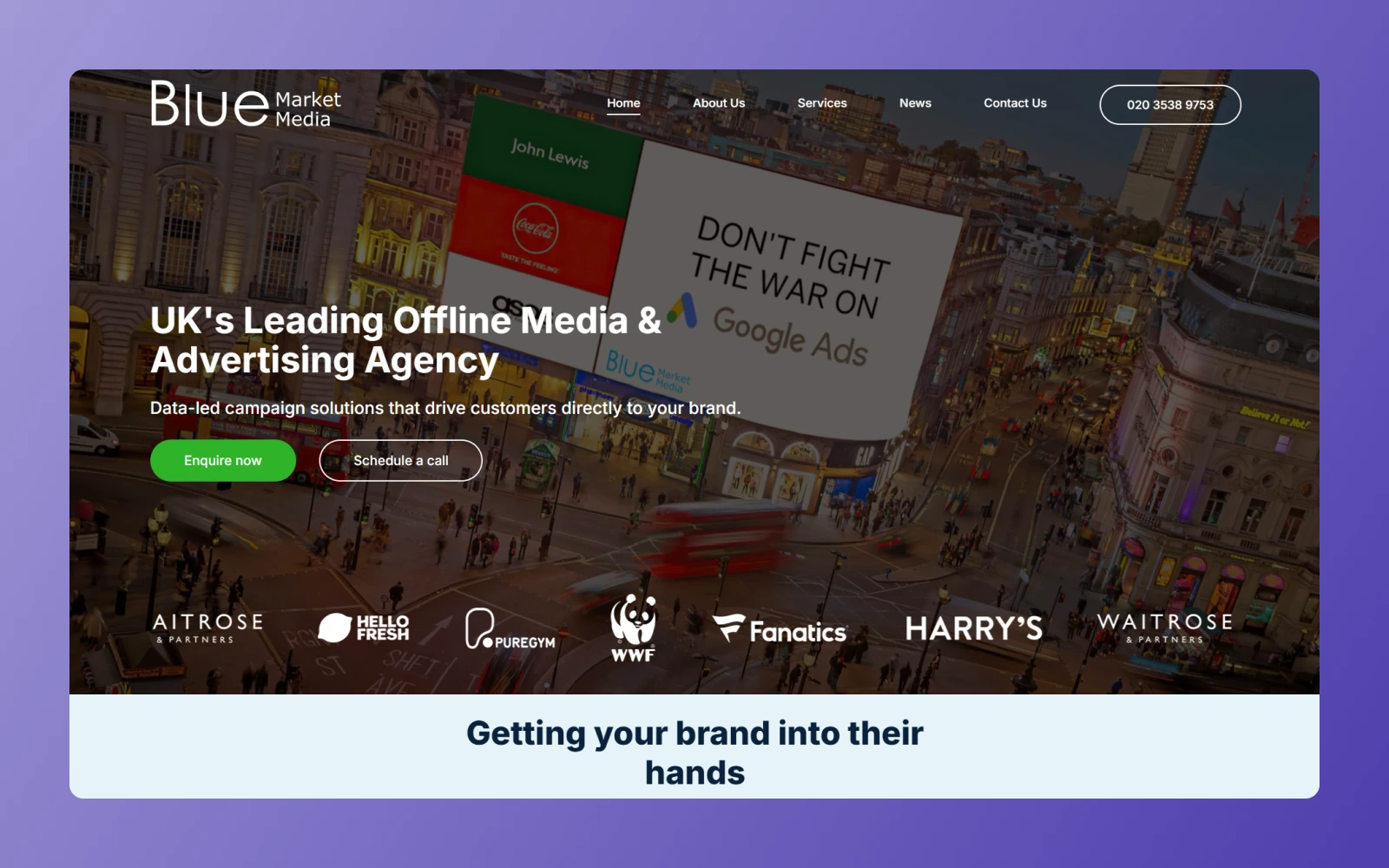1389x868 pixels.
Task: Click the Schedule a call button
Action: point(400,461)
